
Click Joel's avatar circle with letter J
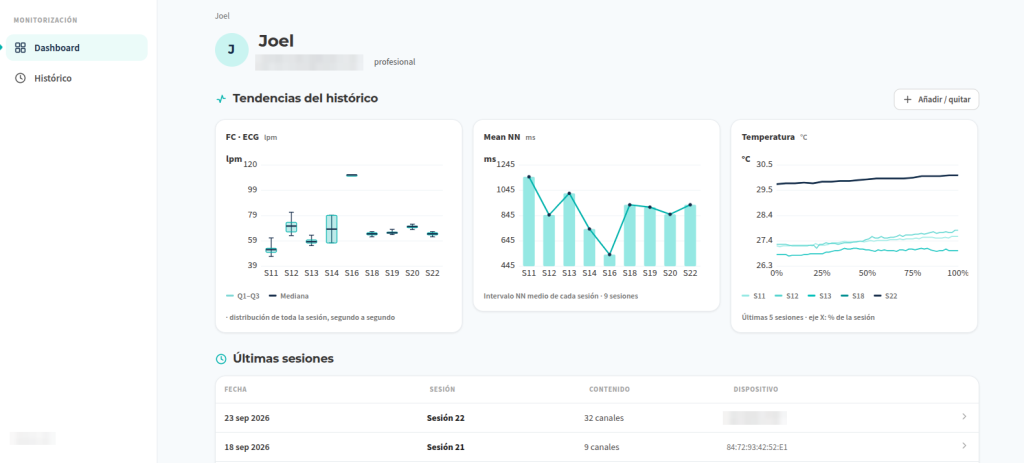(231, 50)
